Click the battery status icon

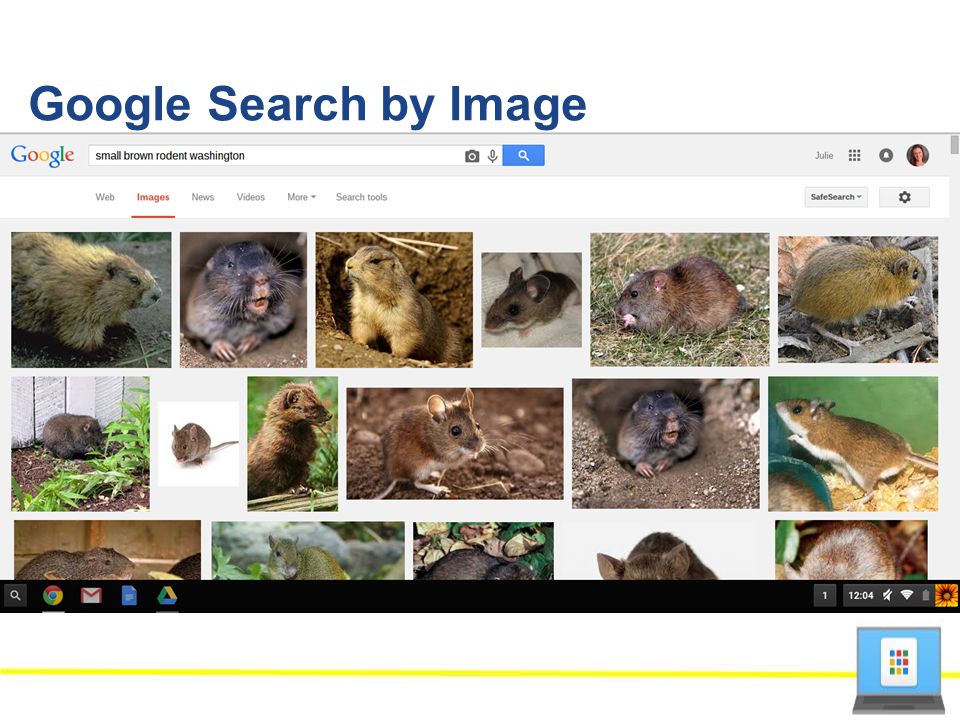click(926, 595)
